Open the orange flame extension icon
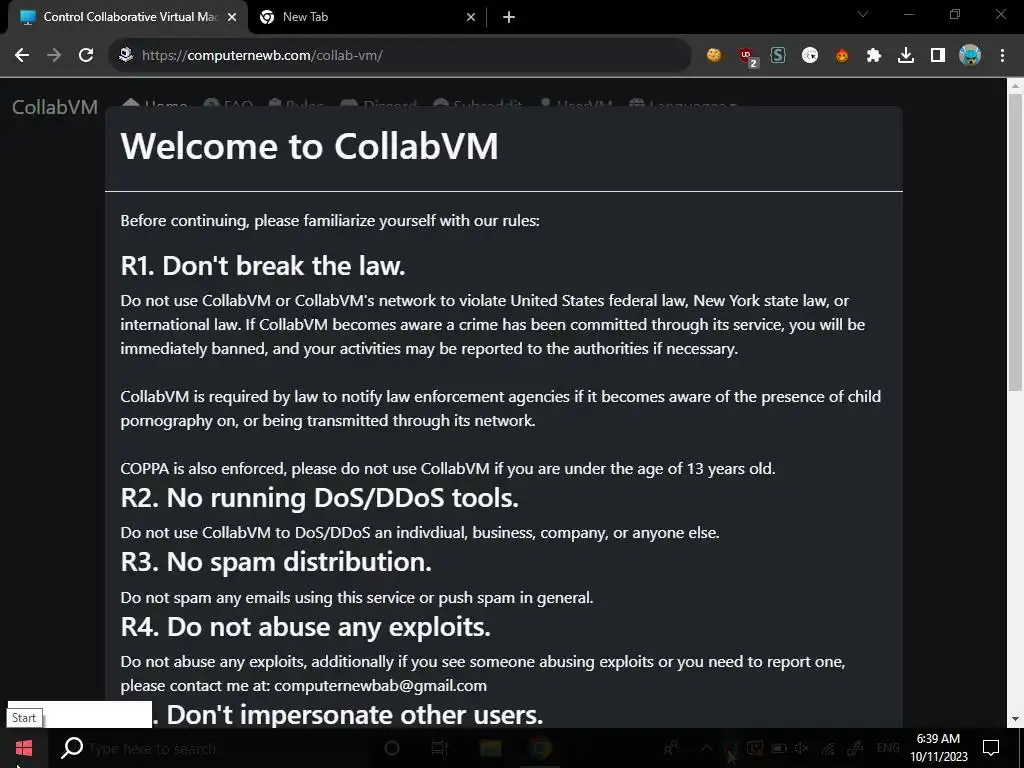The width and height of the screenshot is (1024, 768). pos(842,56)
